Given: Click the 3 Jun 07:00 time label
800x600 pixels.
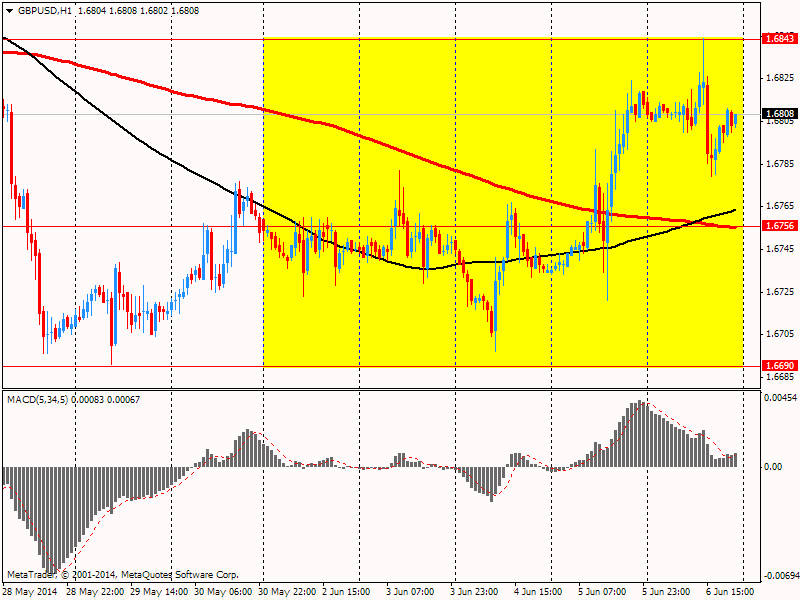Looking at the screenshot, I should coord(410,592).
